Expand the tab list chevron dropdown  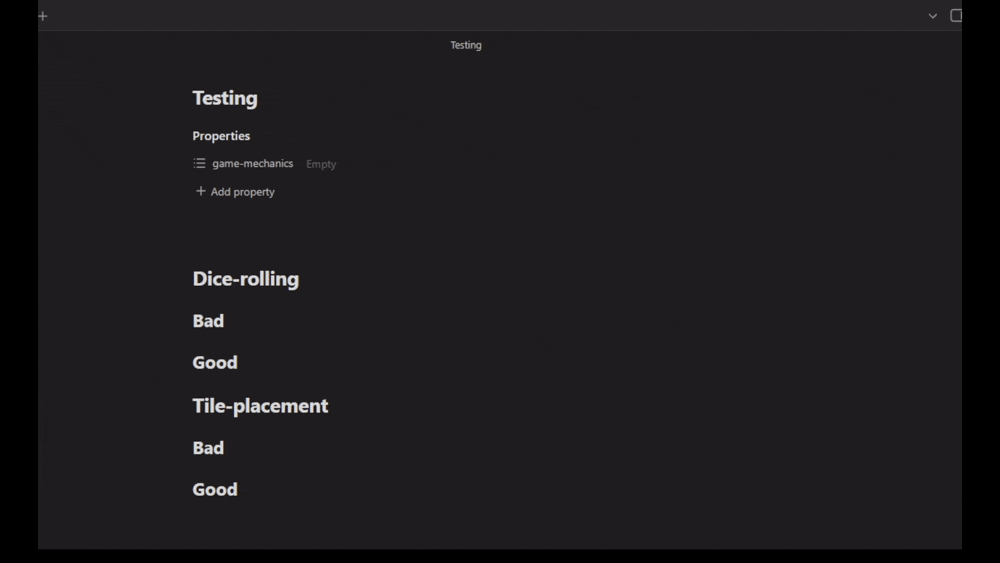pyautogui.click(x=932, y=16)
